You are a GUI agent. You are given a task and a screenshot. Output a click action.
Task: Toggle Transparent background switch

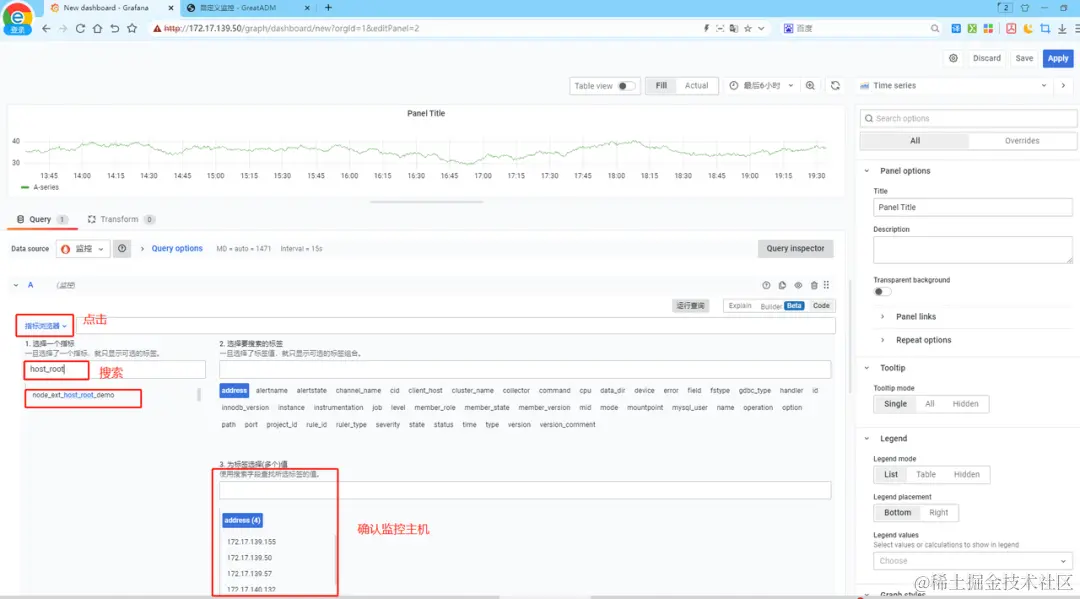882,291
